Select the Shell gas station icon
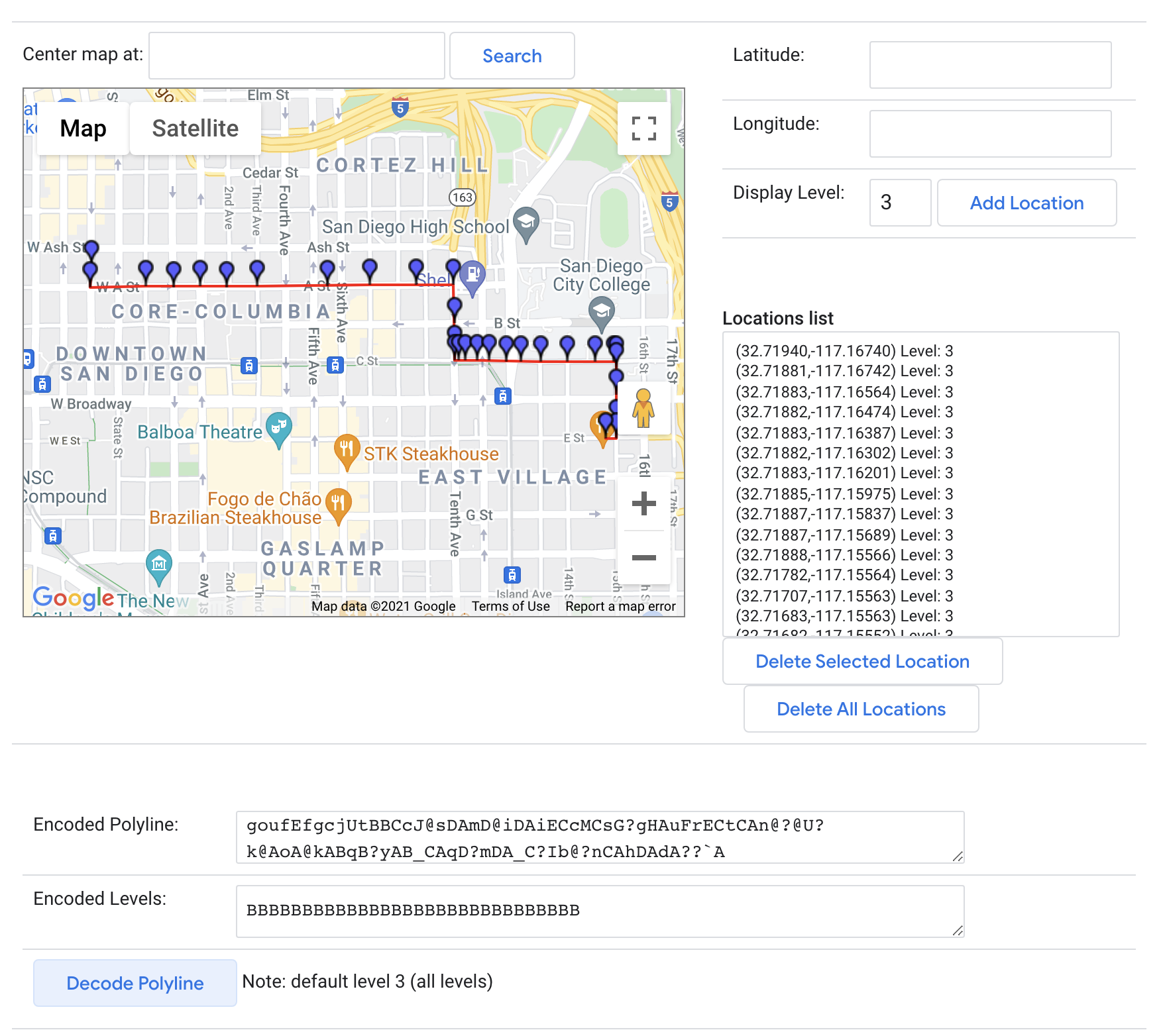 [x=471, y=272]
